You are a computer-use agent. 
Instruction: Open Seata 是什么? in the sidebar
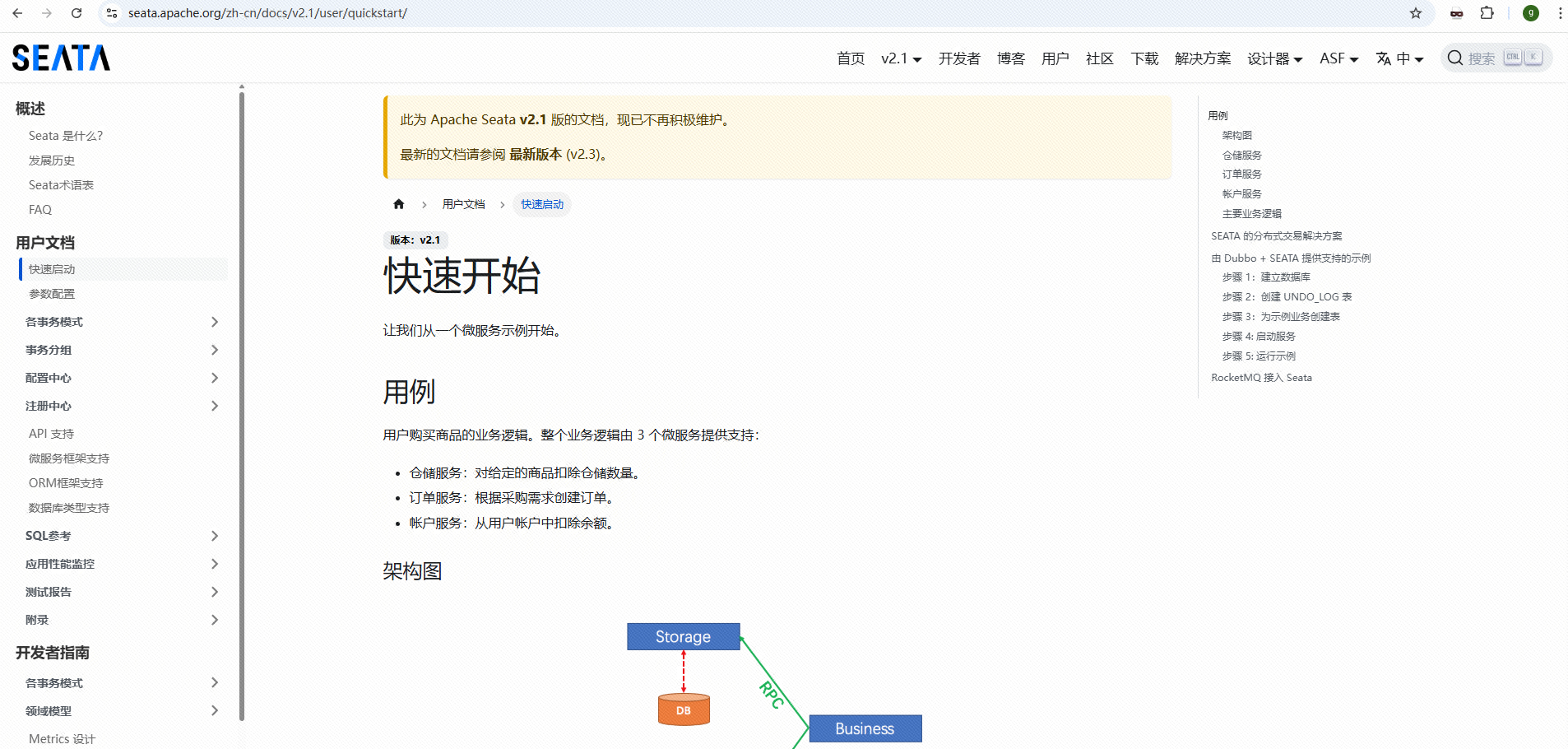[66, 136]
